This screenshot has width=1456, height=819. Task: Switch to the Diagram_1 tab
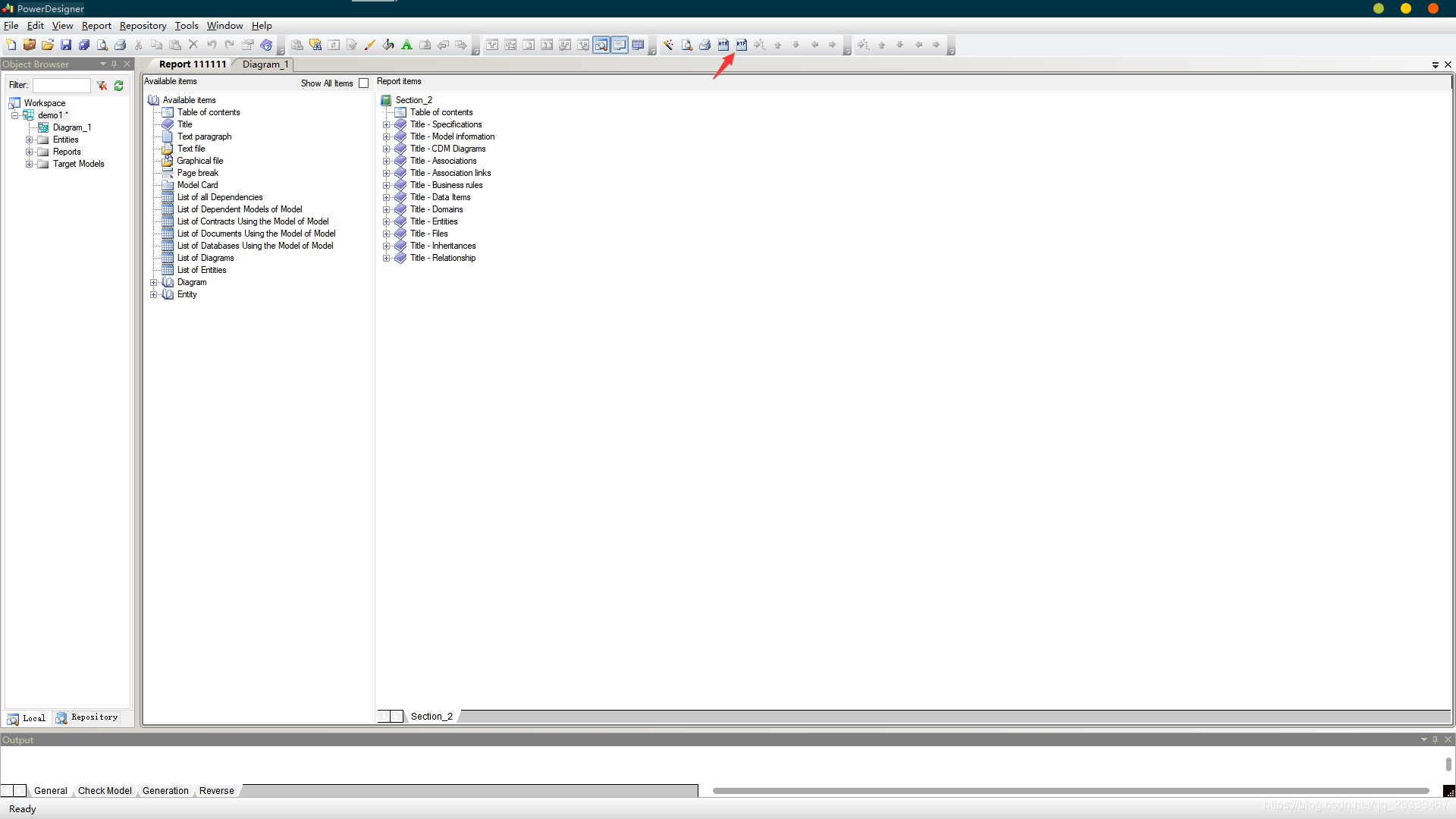pos(265,64)
